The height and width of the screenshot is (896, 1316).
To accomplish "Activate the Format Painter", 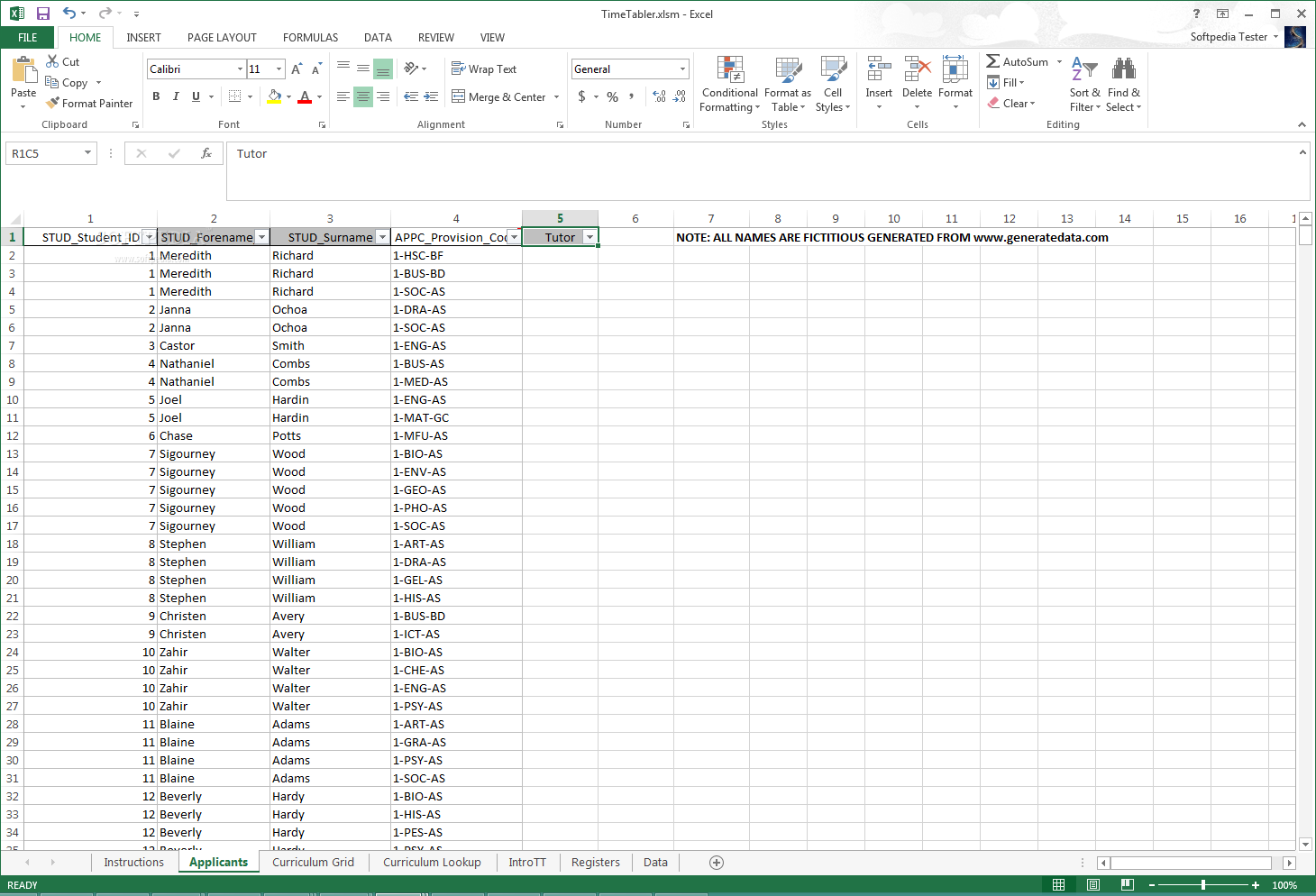I will pos(89,103).
